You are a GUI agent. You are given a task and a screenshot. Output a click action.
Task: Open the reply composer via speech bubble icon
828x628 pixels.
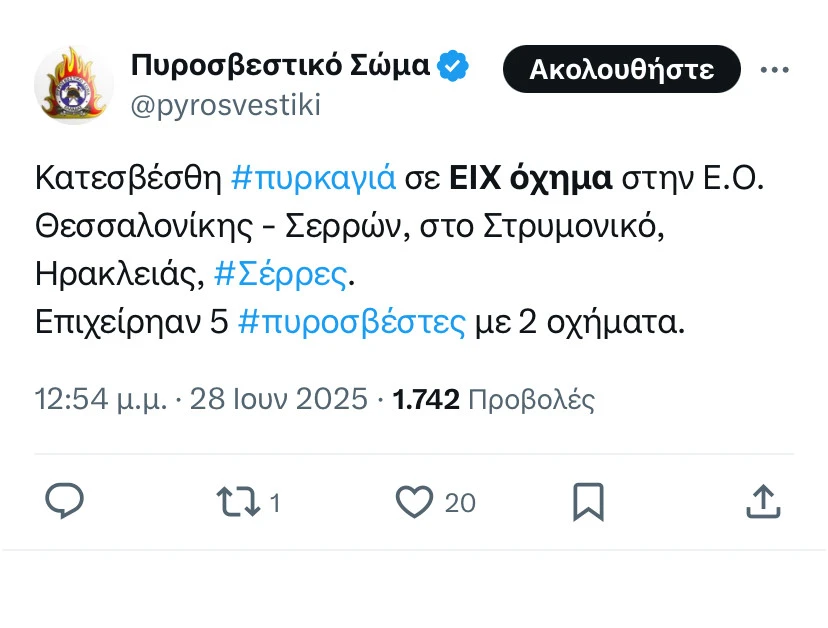pyautogui.click(x=64, y=501)
